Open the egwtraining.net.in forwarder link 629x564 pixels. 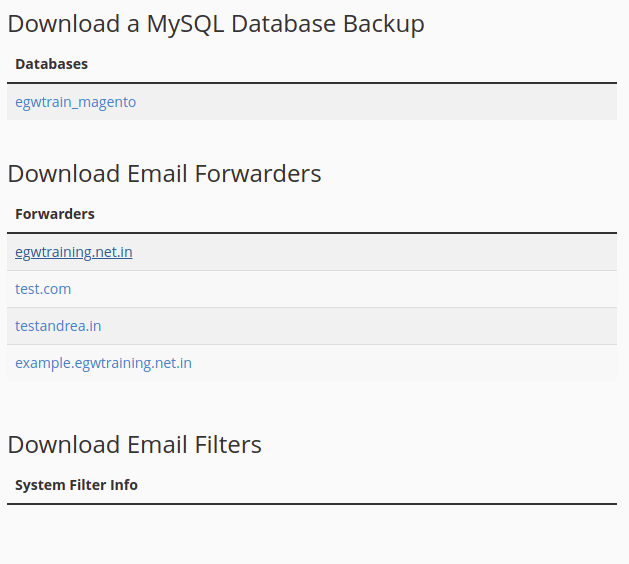click(x=73, y=252)
